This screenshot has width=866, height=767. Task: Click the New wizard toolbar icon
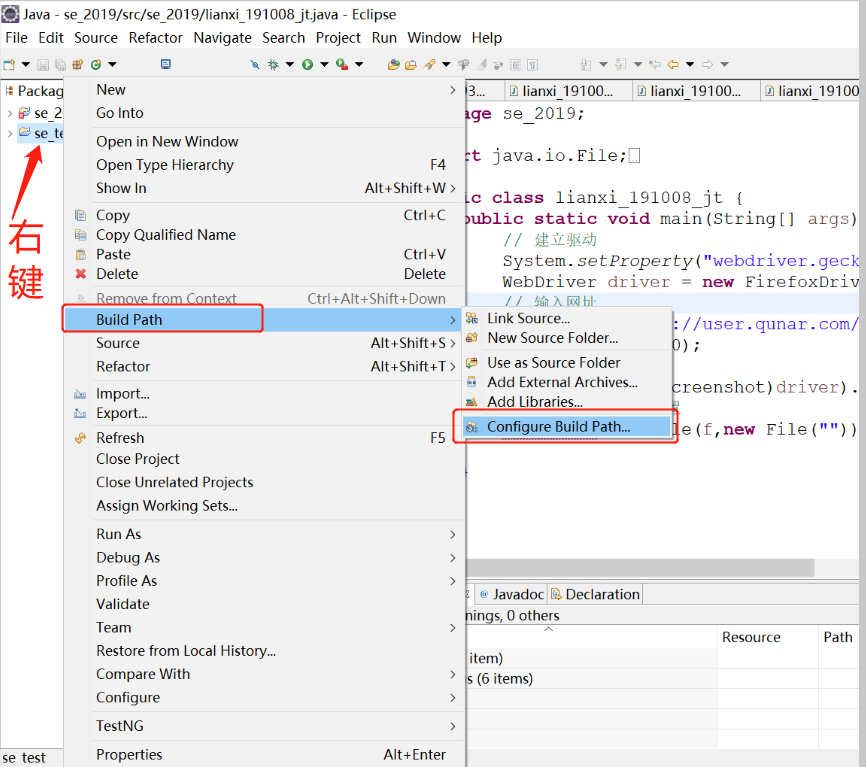pos(9,65)
